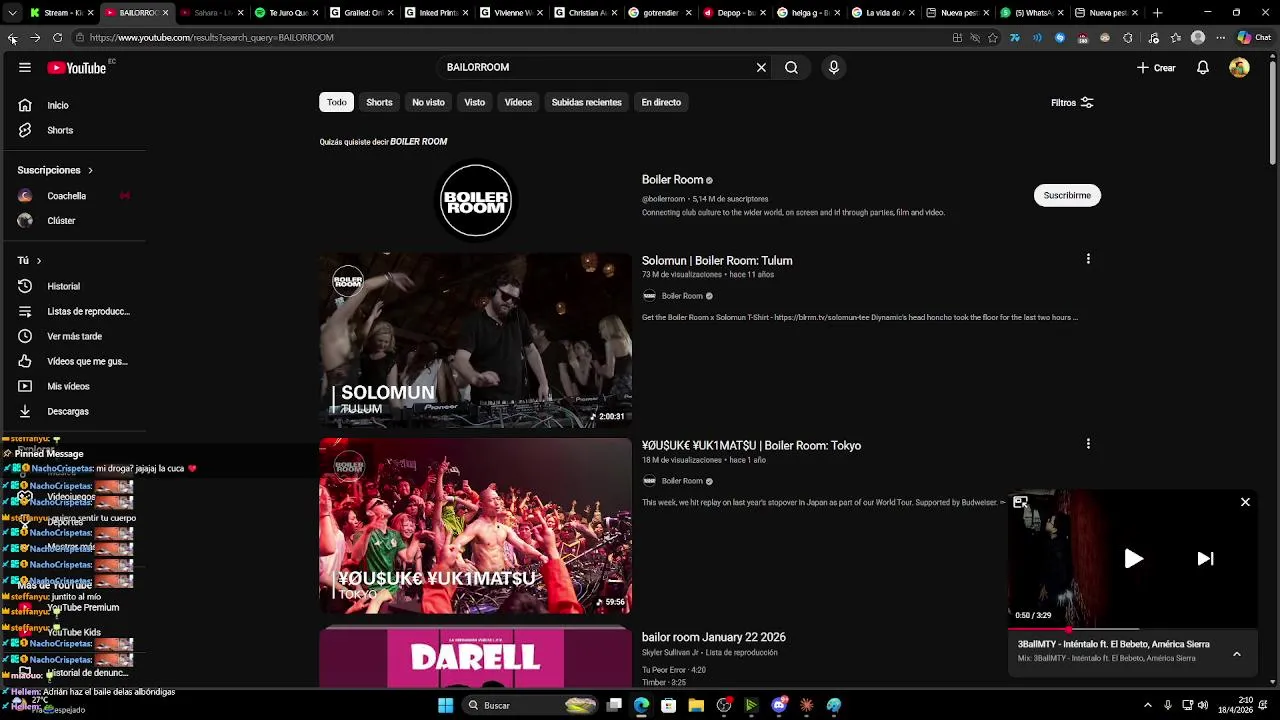Select the No visto filter chip
Screen dimensions: 1280x720
(428, 102)
